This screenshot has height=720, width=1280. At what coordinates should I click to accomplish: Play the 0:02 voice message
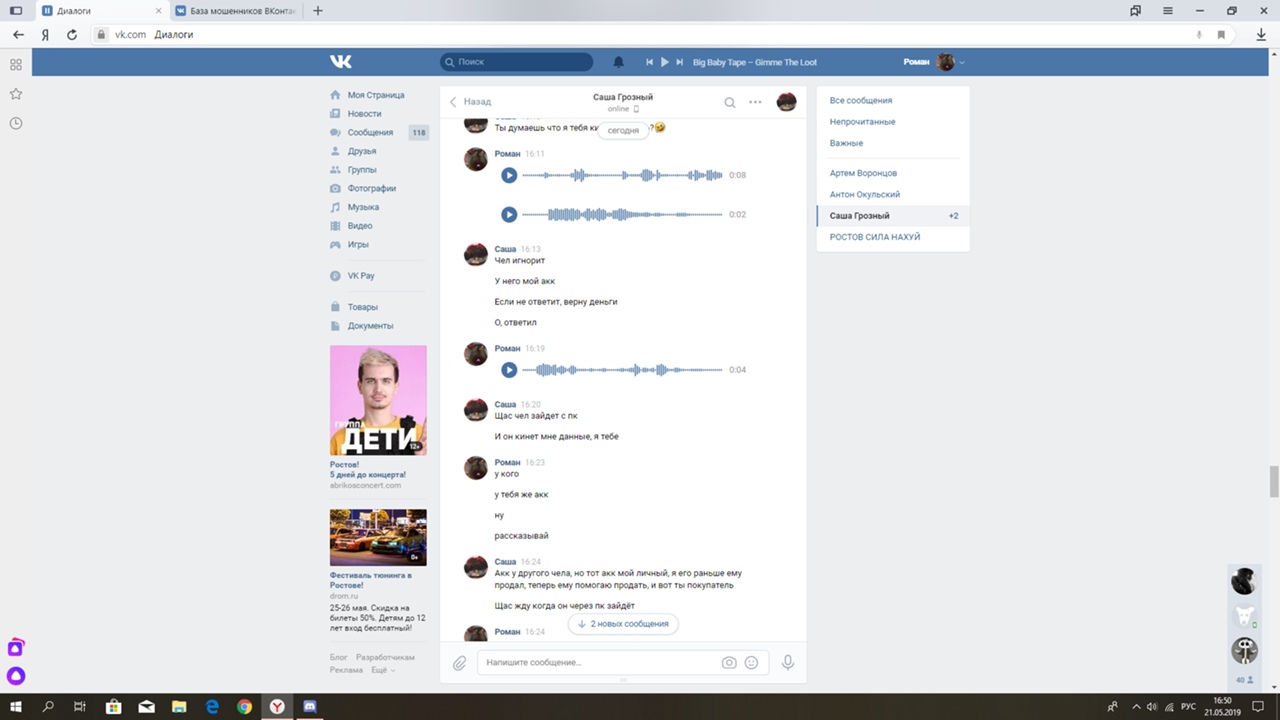point(509,214)
